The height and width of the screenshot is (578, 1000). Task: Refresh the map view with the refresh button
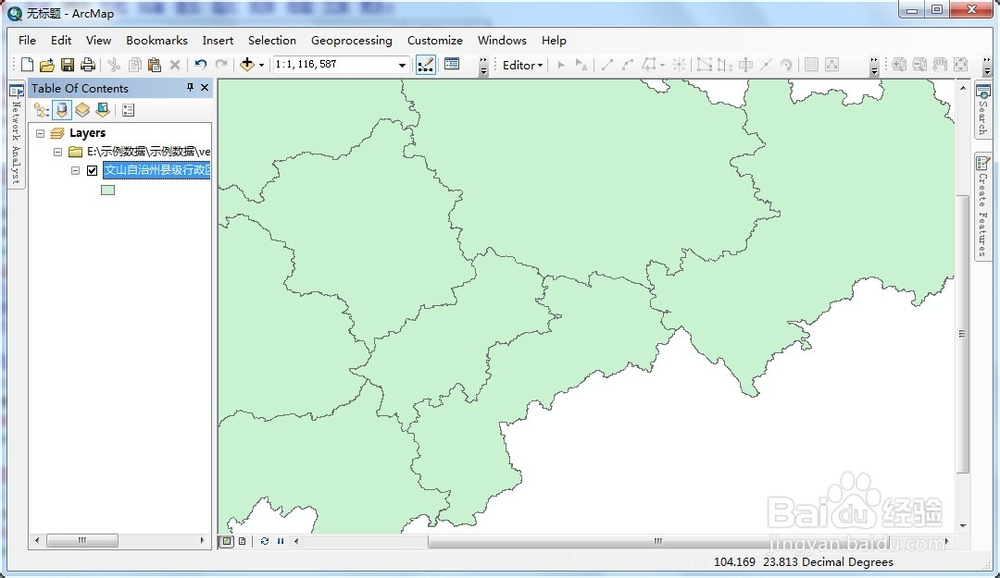click(265, 540)
